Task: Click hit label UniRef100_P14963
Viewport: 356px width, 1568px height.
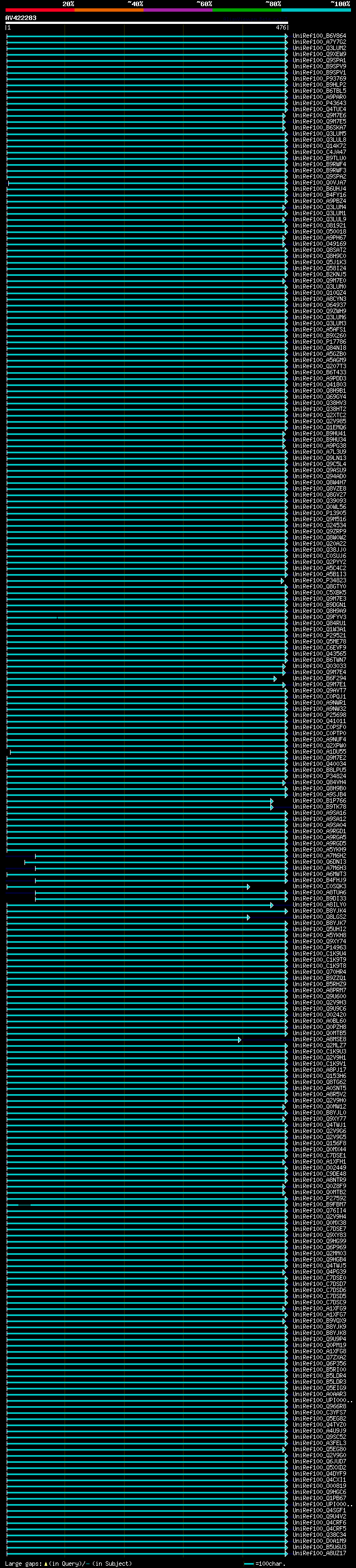Action: click(x=319, y=948)
